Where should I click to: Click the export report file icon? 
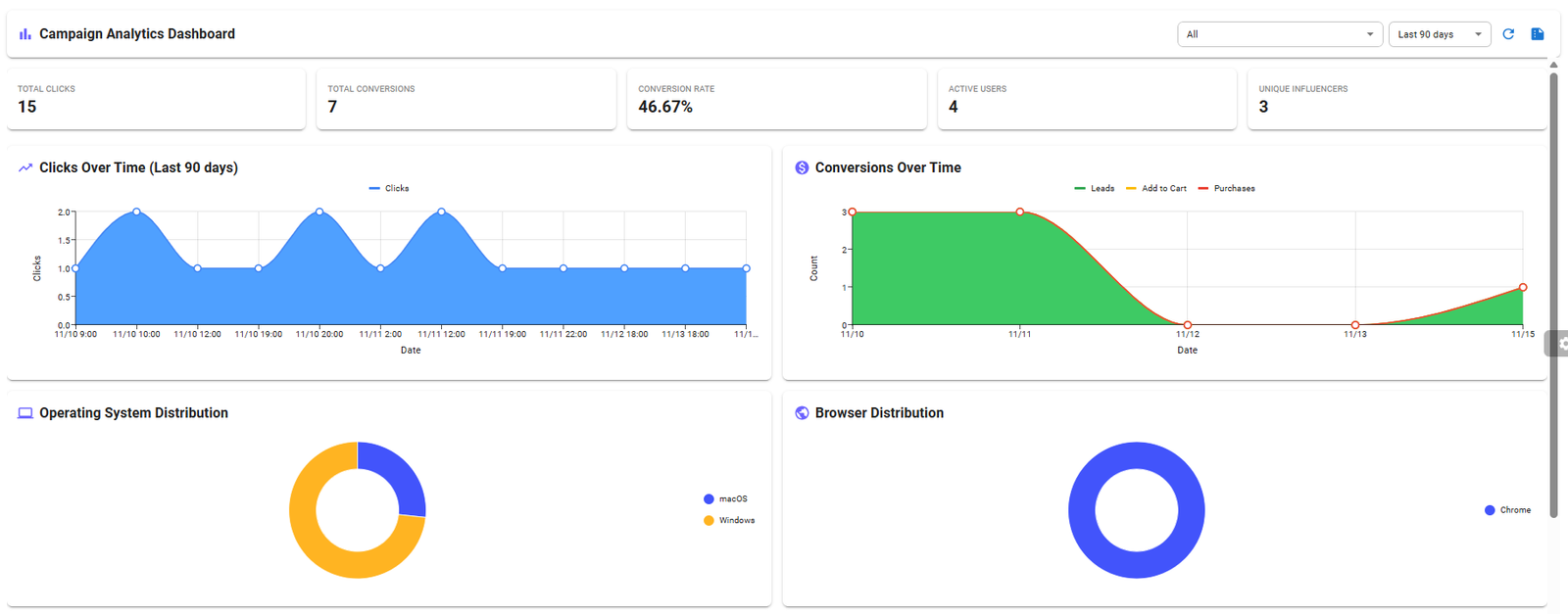coord(1538,34)
